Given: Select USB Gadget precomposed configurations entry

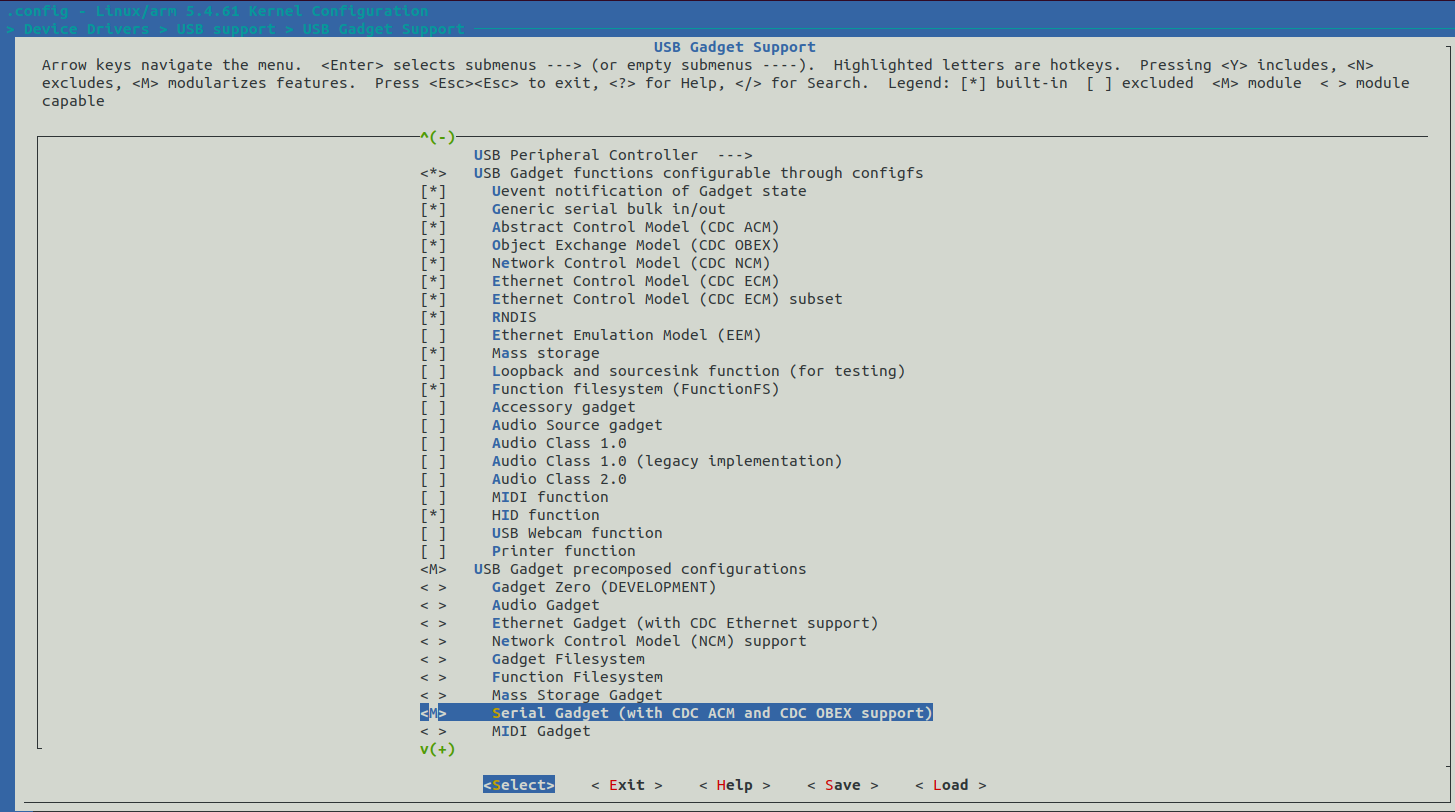Looking at the screenshot, I should point(639,569).
